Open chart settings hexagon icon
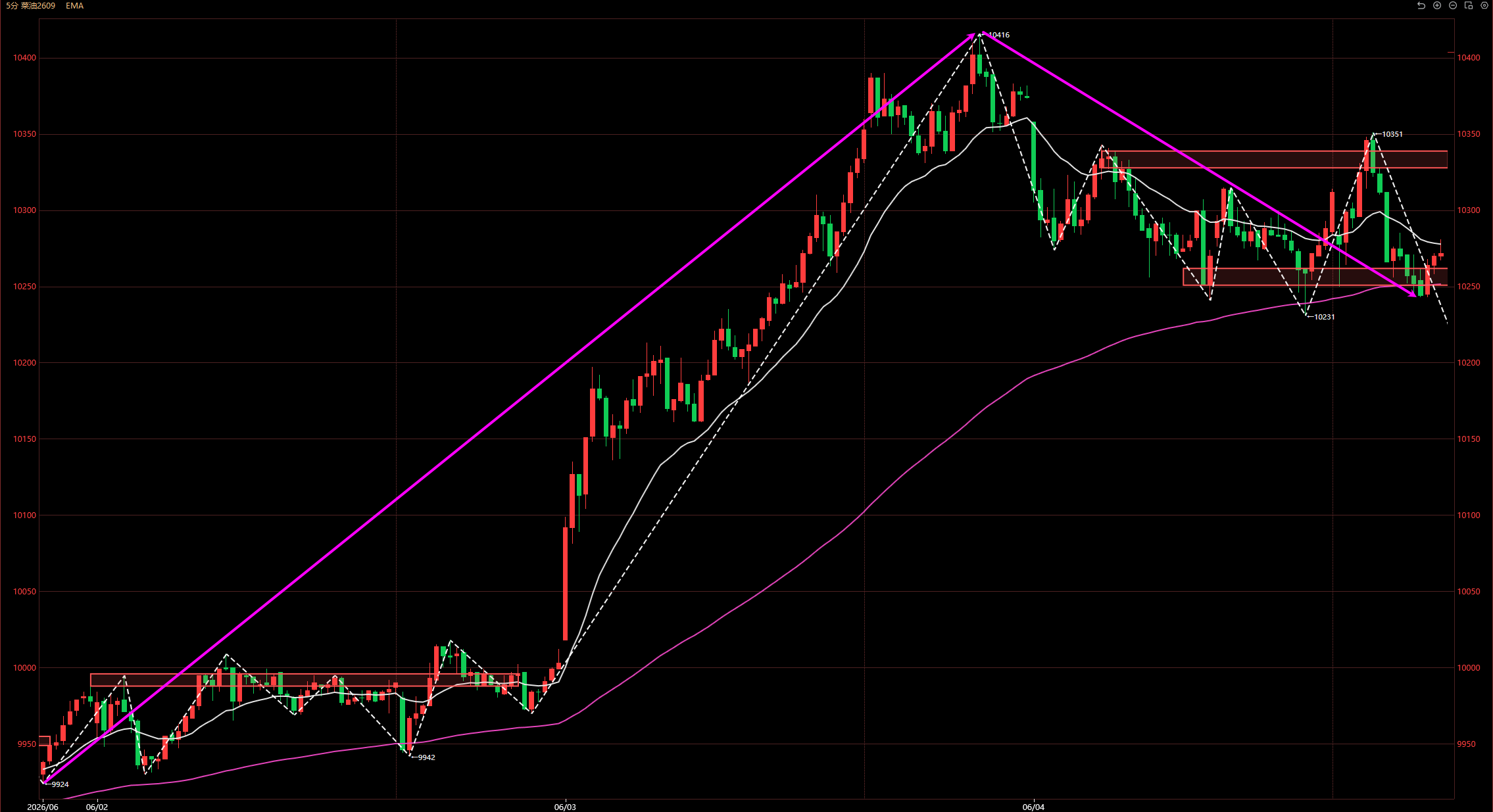Viewport: 1493px width, 812px height. (x=1484, y=5)
